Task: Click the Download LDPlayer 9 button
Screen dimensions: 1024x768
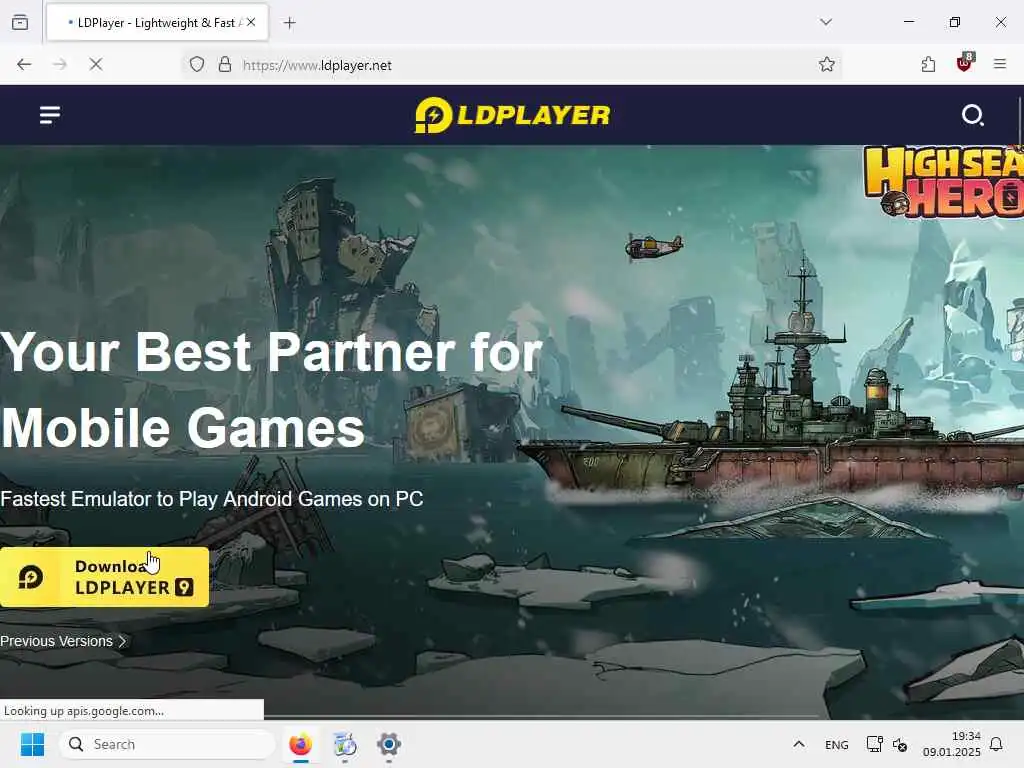Action: [x=104, y=577]
